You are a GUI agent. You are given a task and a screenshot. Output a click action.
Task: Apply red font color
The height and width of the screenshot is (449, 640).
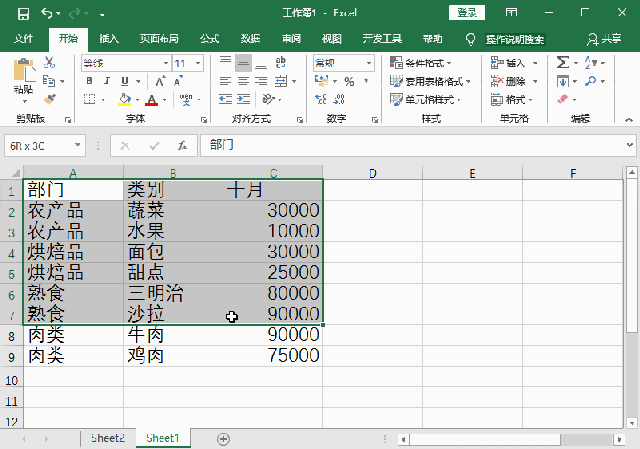click(151, 100)
